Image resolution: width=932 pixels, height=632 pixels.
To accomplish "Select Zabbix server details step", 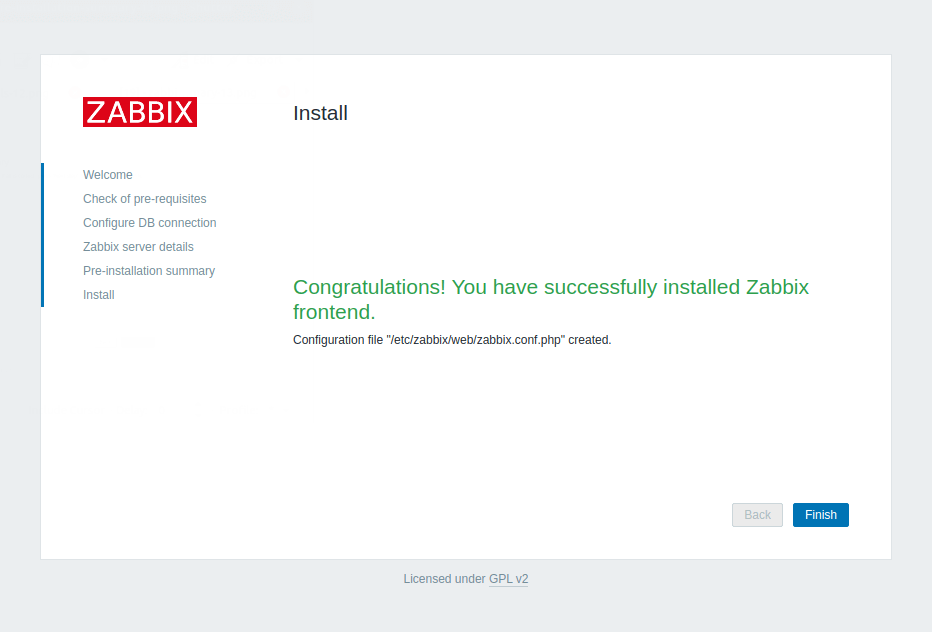I will (138, 247).
